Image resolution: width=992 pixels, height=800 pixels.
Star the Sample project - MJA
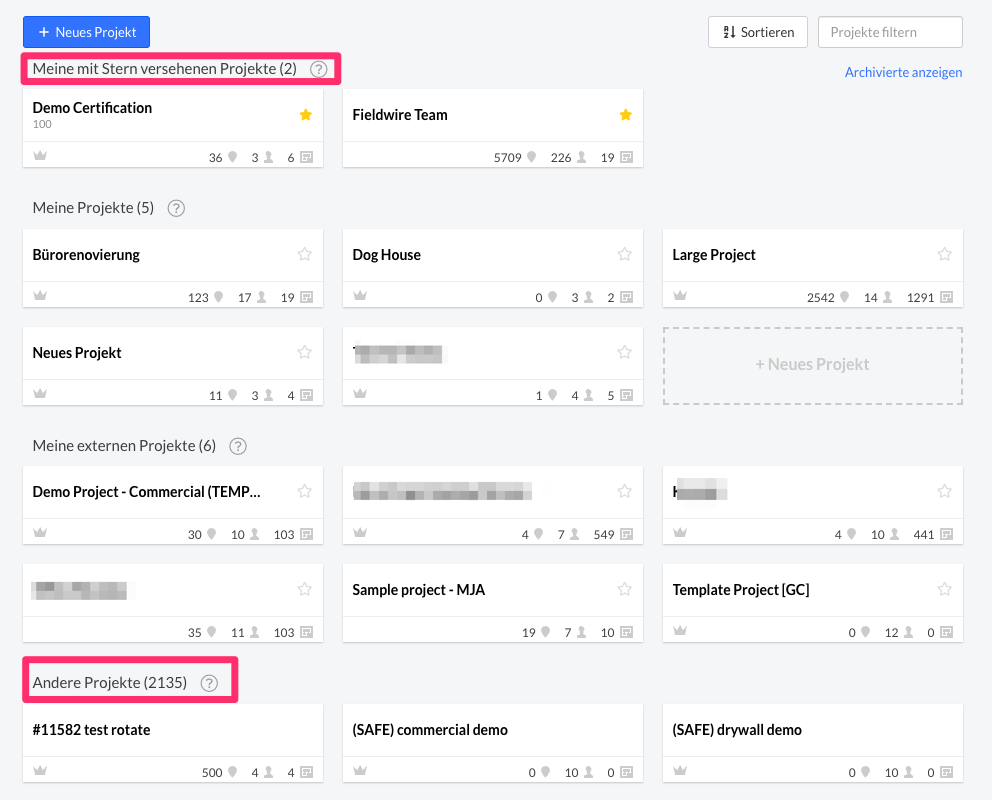[x=625, y=590]
